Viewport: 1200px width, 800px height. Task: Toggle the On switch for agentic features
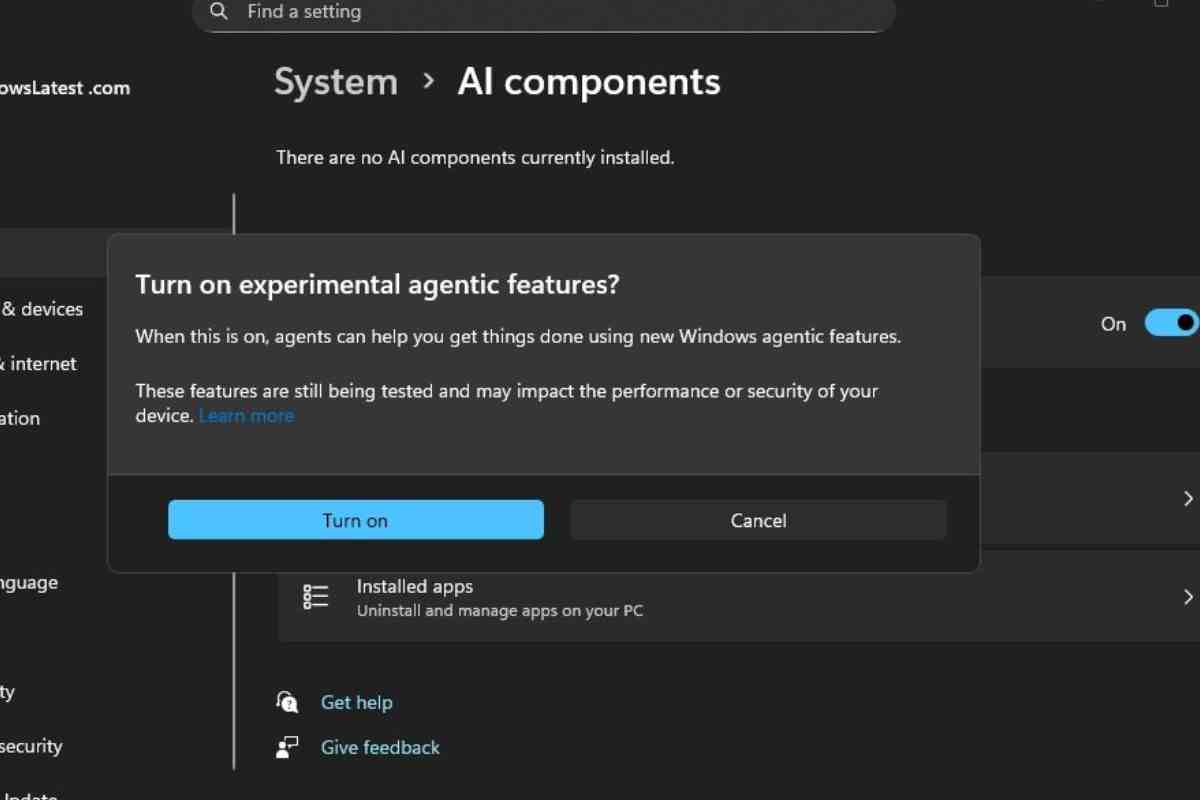point(1171,323)
